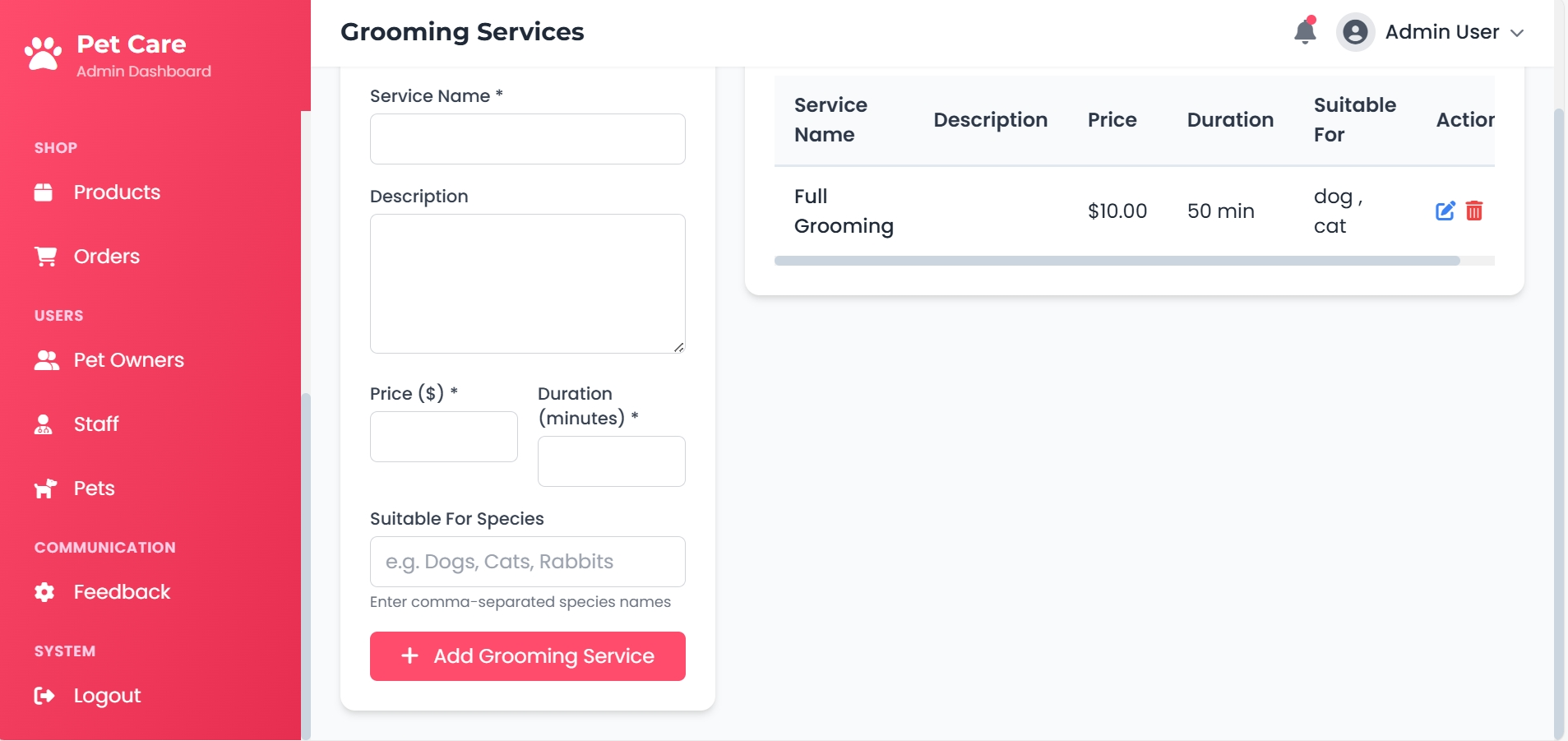Image resolution: width=1568 pixels, height=741 pixels.
Task: Open the Pet Owners menu item
Action: pos(128,360)
